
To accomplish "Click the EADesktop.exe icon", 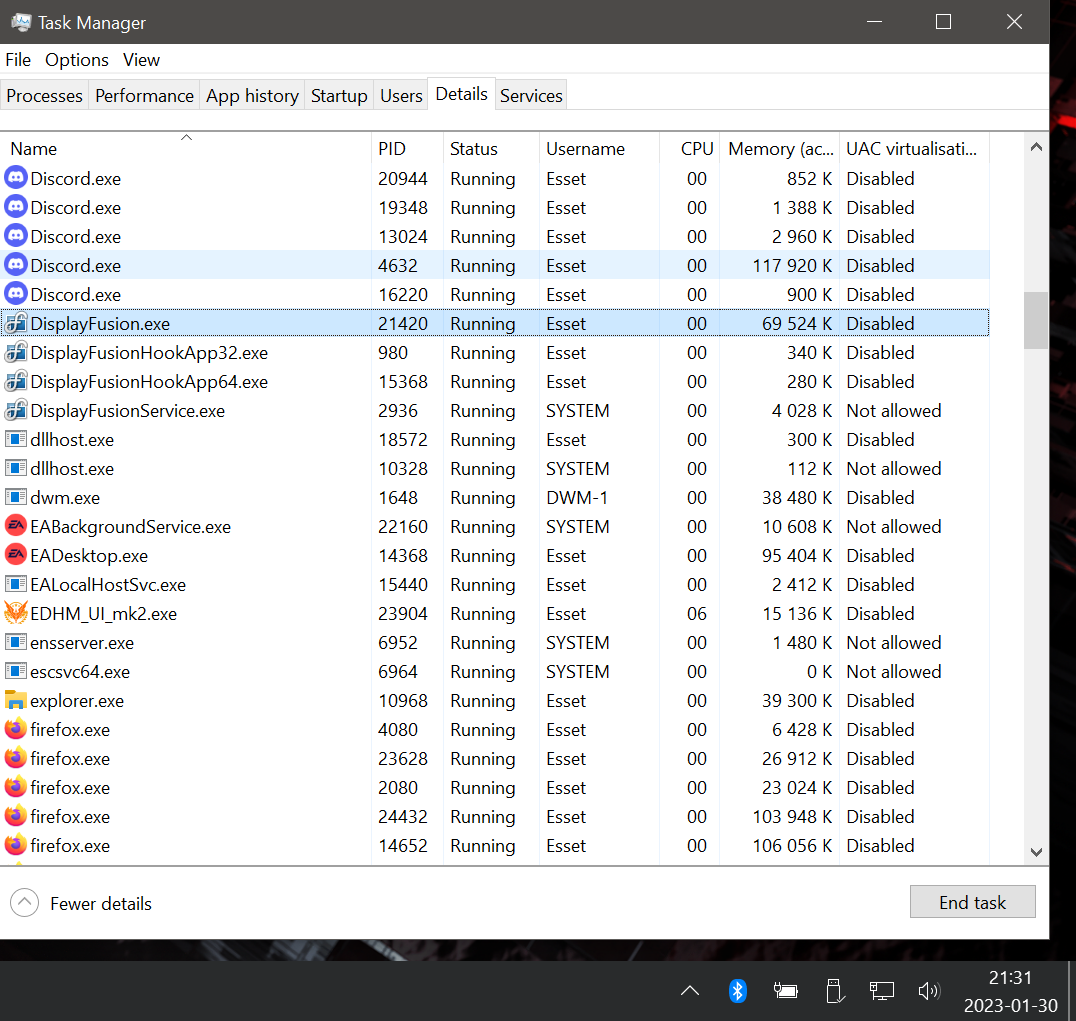I will click(x=16, y=555).
